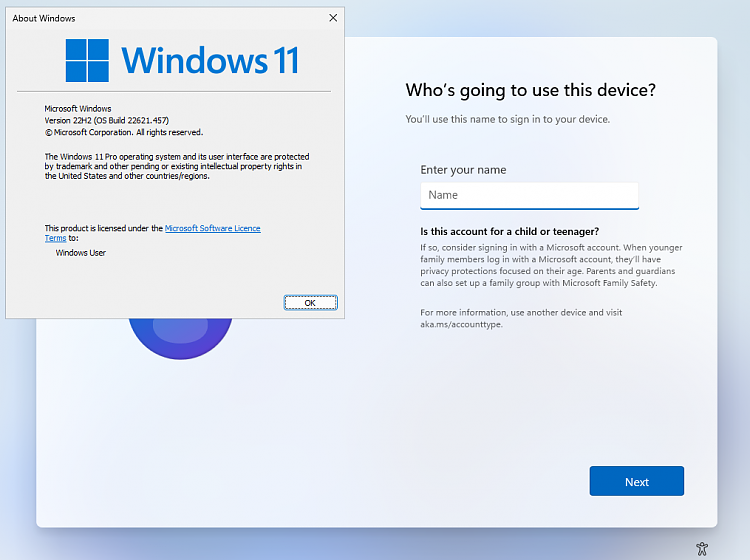Click the 'Microsoft Windows' text line
This screenshot has height=560, width=750.
(x=78, y=109)
